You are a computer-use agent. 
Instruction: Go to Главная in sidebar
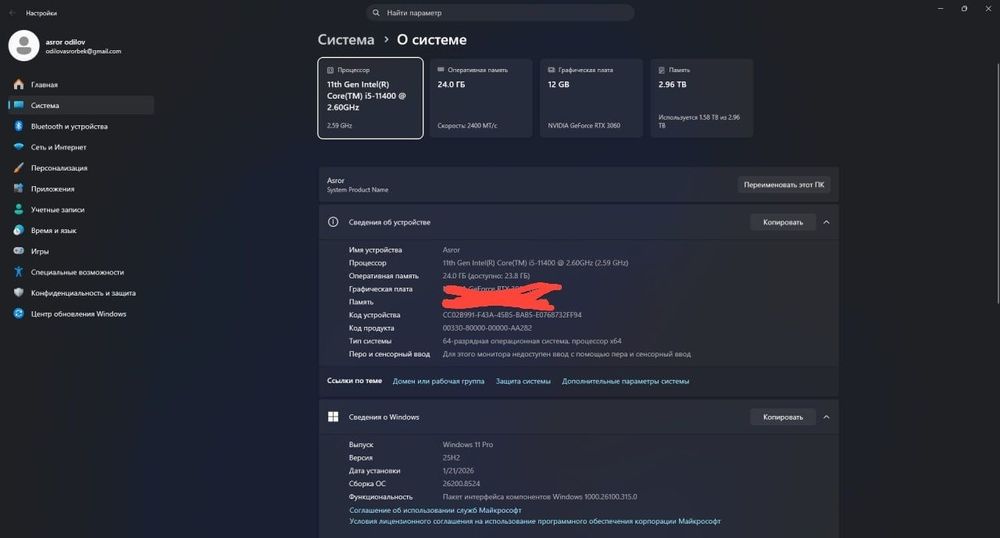pos(81,84)
